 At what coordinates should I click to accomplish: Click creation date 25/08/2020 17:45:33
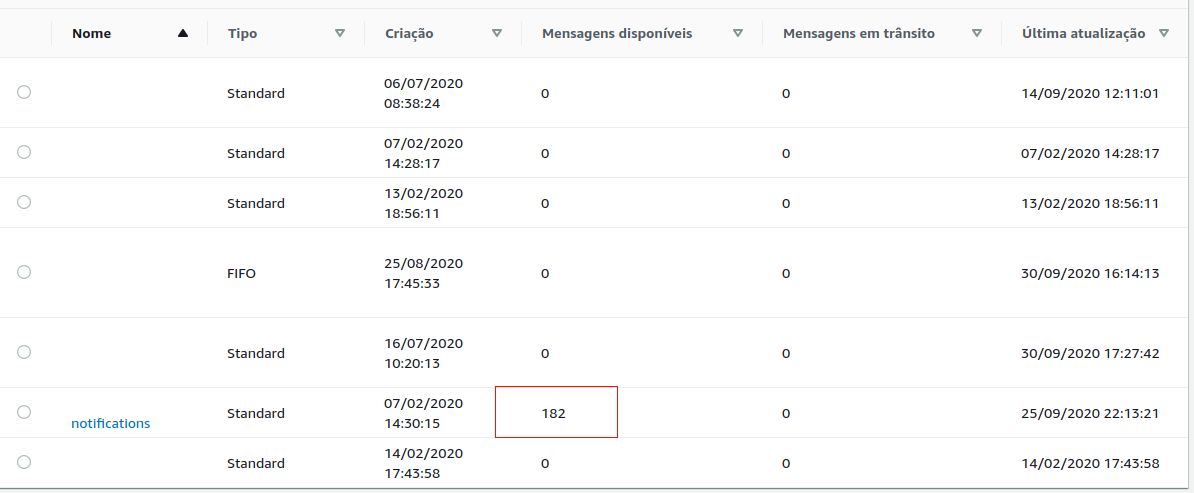(x=423, y=273)
